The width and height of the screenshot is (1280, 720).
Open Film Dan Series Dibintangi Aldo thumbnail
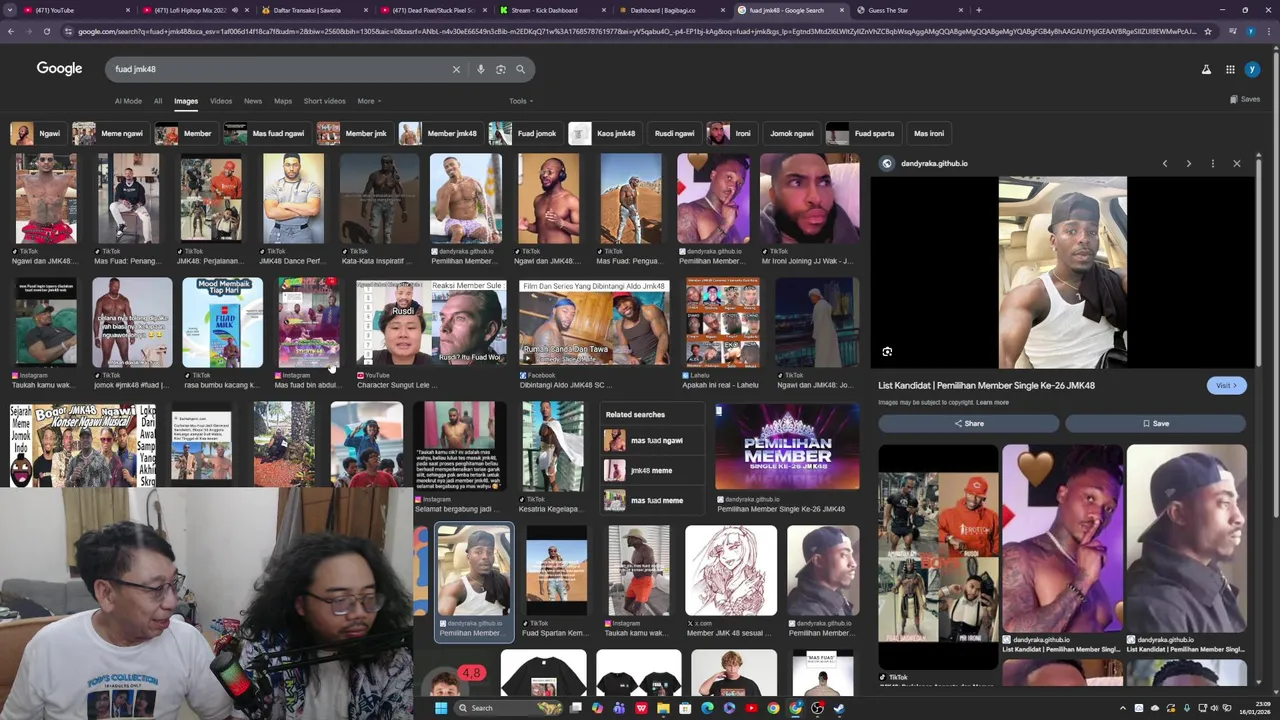pyautogui.click(x=593, y=322)
